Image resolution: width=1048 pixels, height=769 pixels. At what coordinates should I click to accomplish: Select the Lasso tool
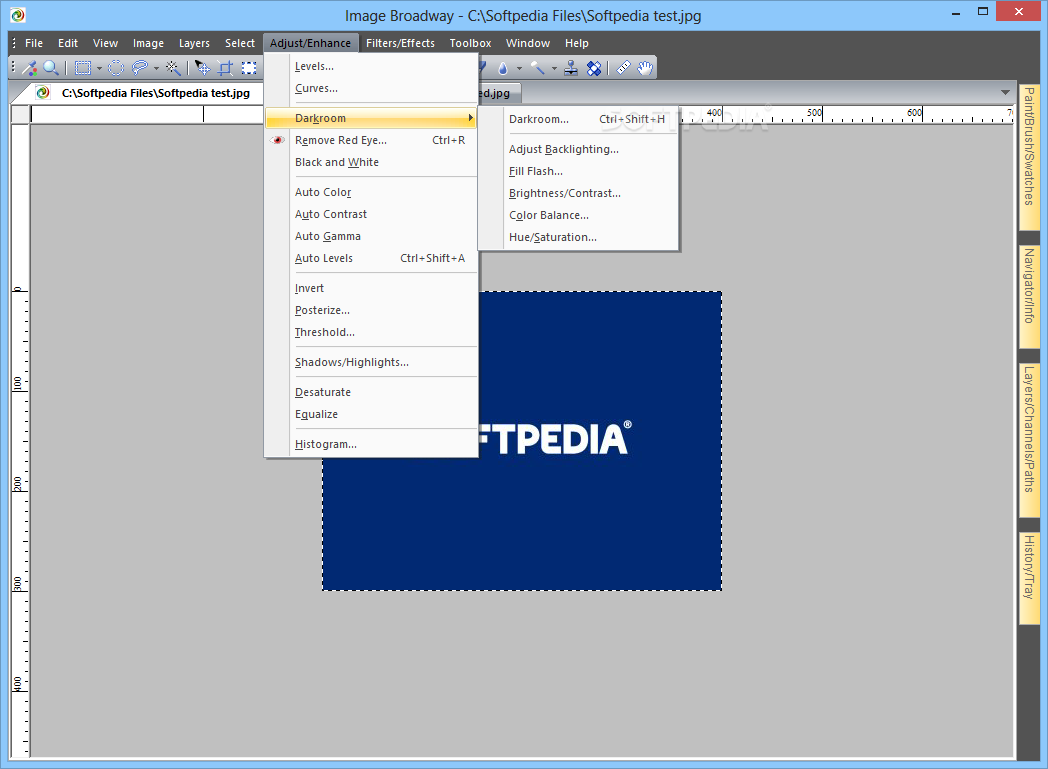click(x=140, y=67)
